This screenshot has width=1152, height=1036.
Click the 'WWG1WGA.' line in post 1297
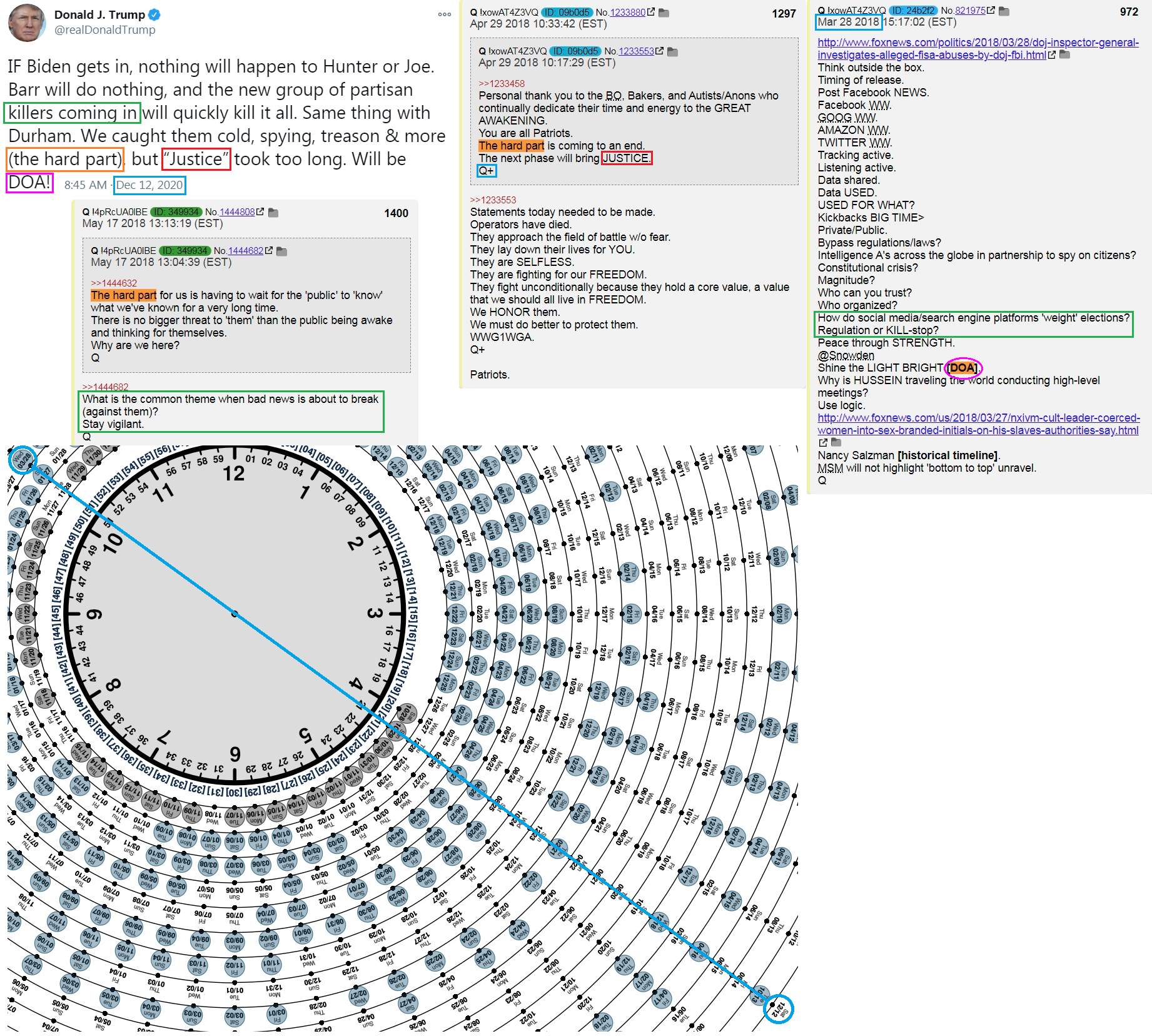(x=502, y=337)
